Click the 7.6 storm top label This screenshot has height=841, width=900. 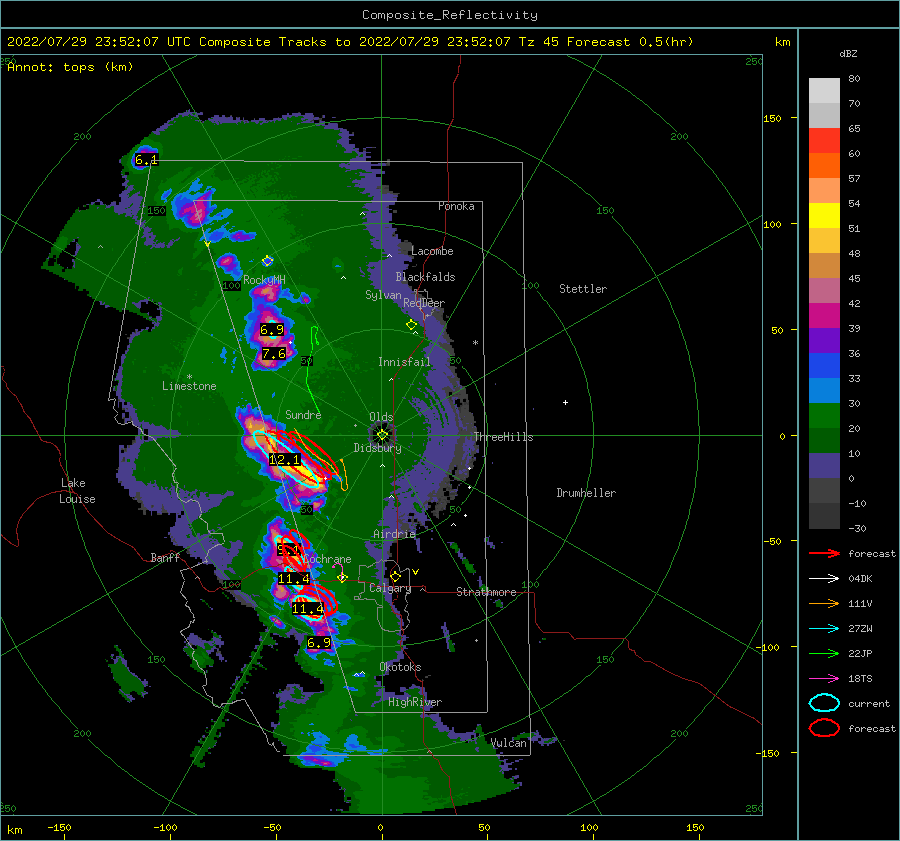coord(274,354)
